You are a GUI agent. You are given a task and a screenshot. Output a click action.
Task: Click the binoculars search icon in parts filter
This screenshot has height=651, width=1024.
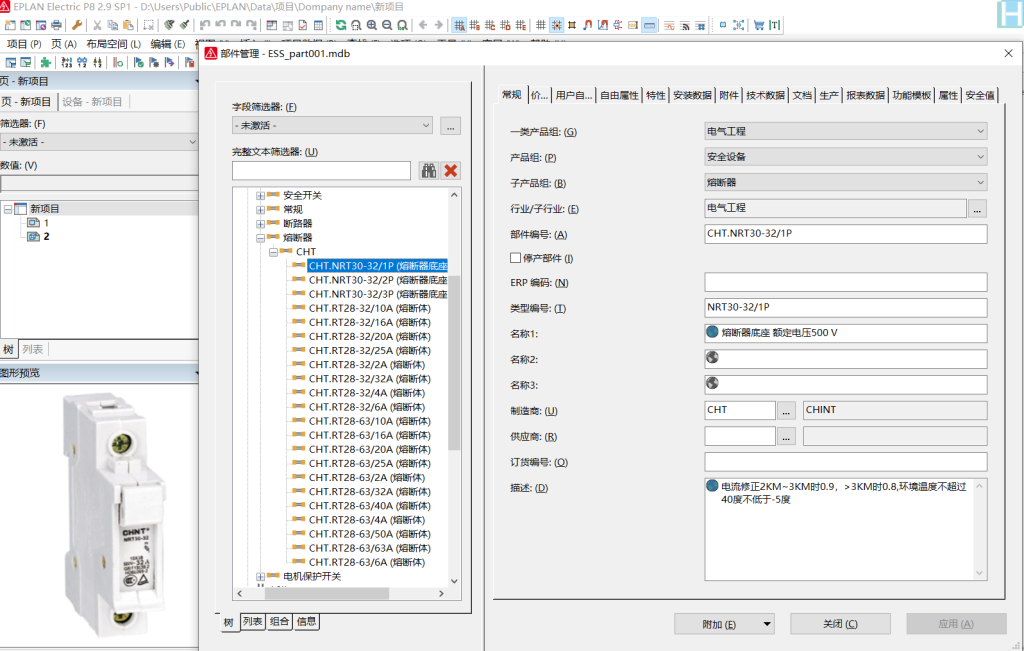[429, 171]
